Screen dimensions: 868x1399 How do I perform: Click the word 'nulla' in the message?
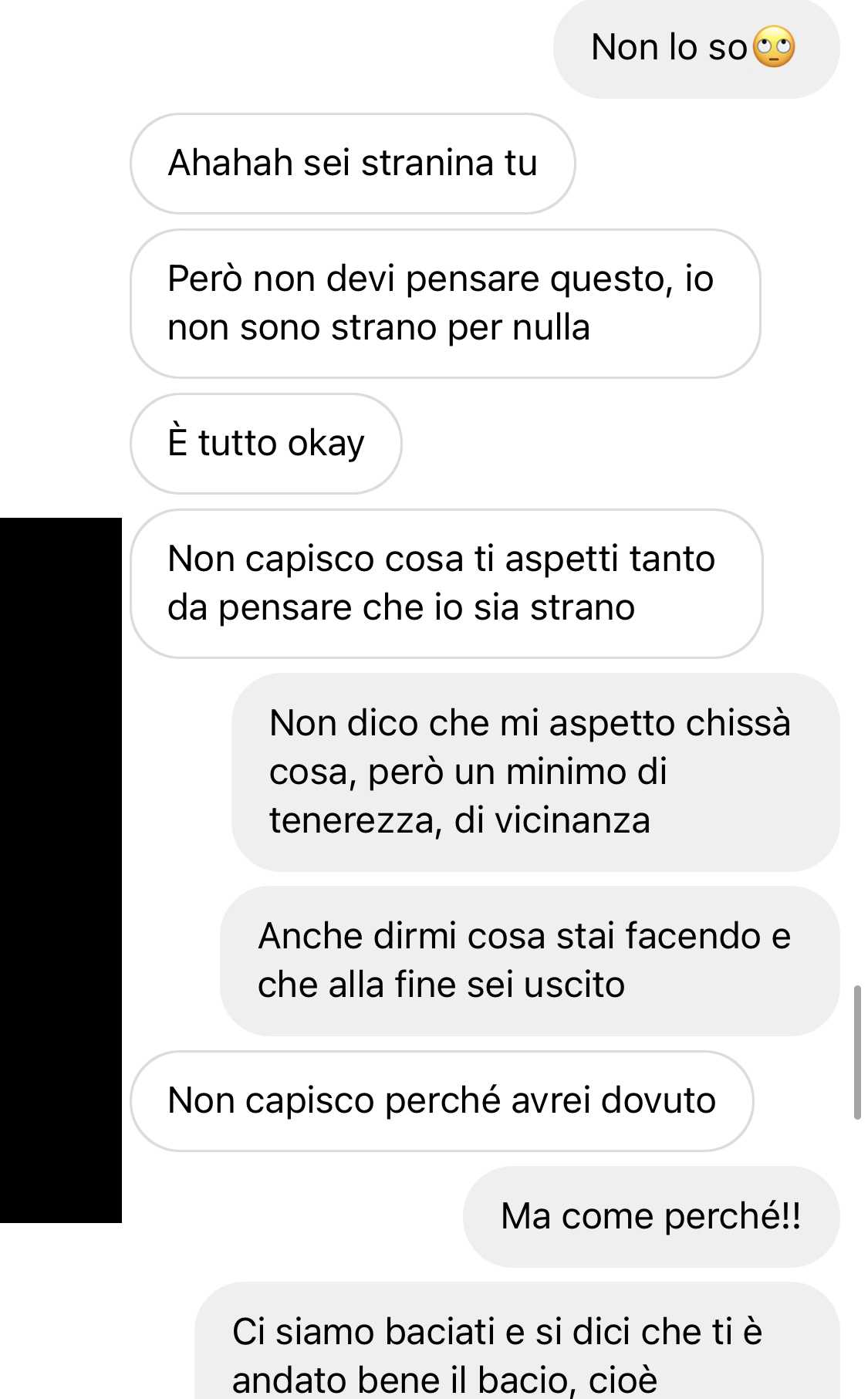pyautogui.click(x=551, y=328)
